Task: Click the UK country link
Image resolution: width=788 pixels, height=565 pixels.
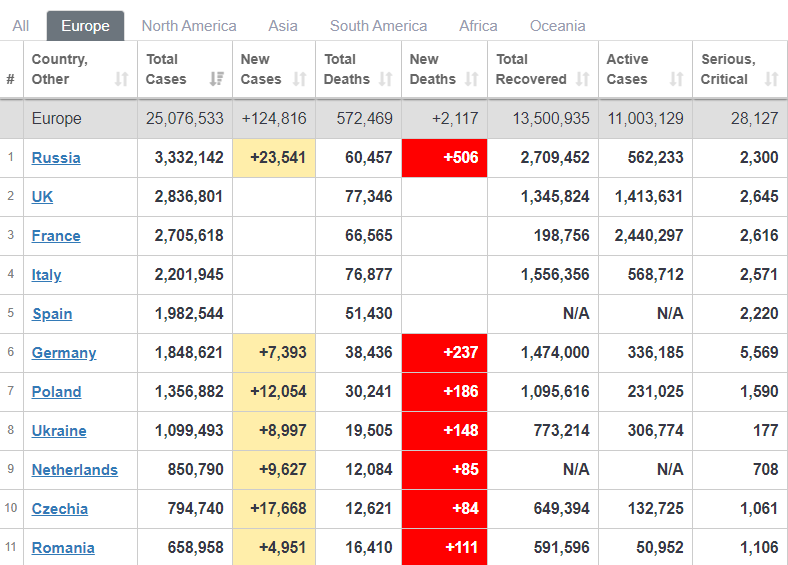Action: click(x=42, y=197)
